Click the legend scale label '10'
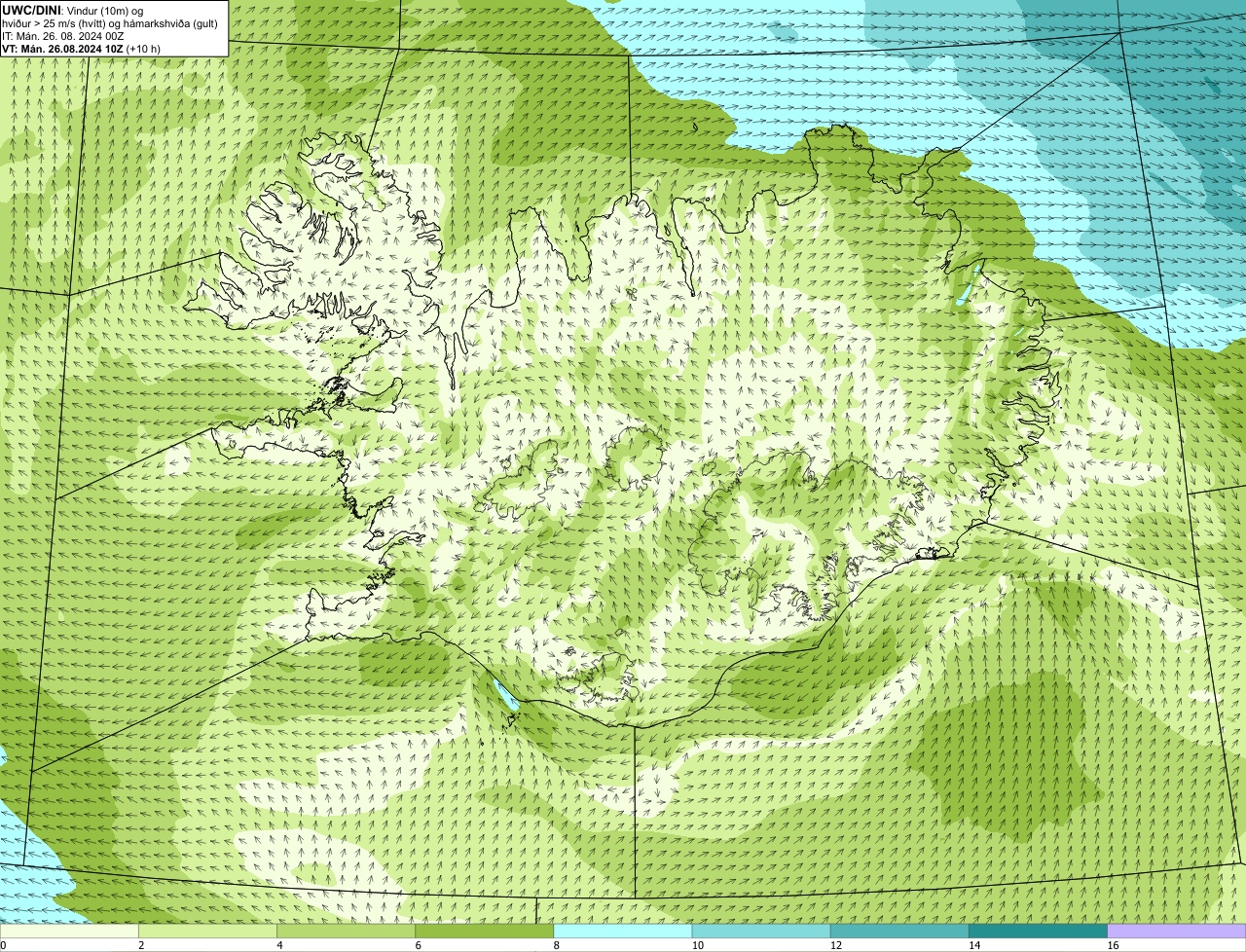Screen dimensions: 1246x952 pyautogui.click(x=697, y=945)
